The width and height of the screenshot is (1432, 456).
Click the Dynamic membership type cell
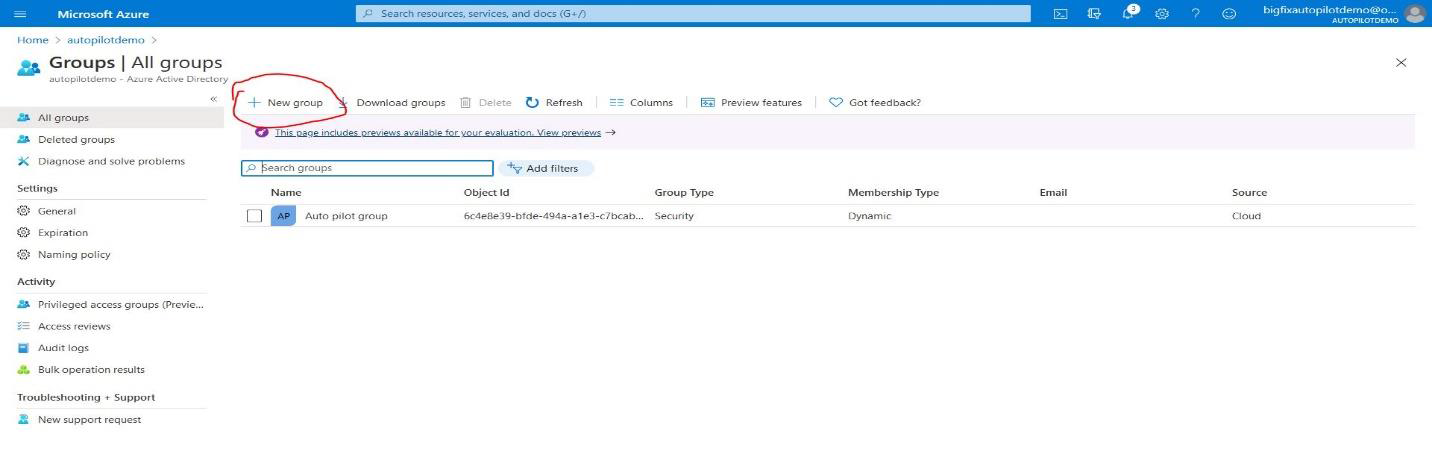pyautogui.click(x=869, y=216)
